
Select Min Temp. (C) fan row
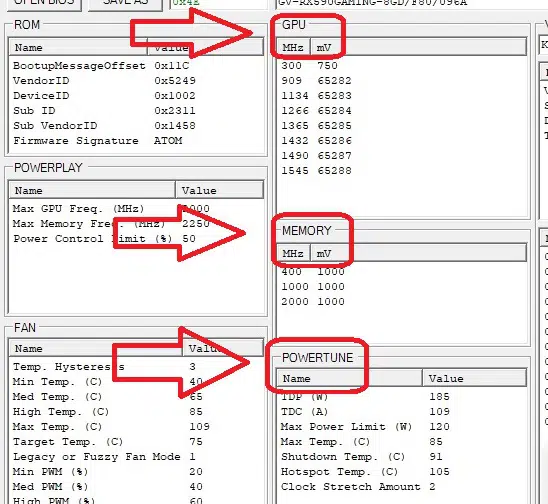tap(136, 382)
